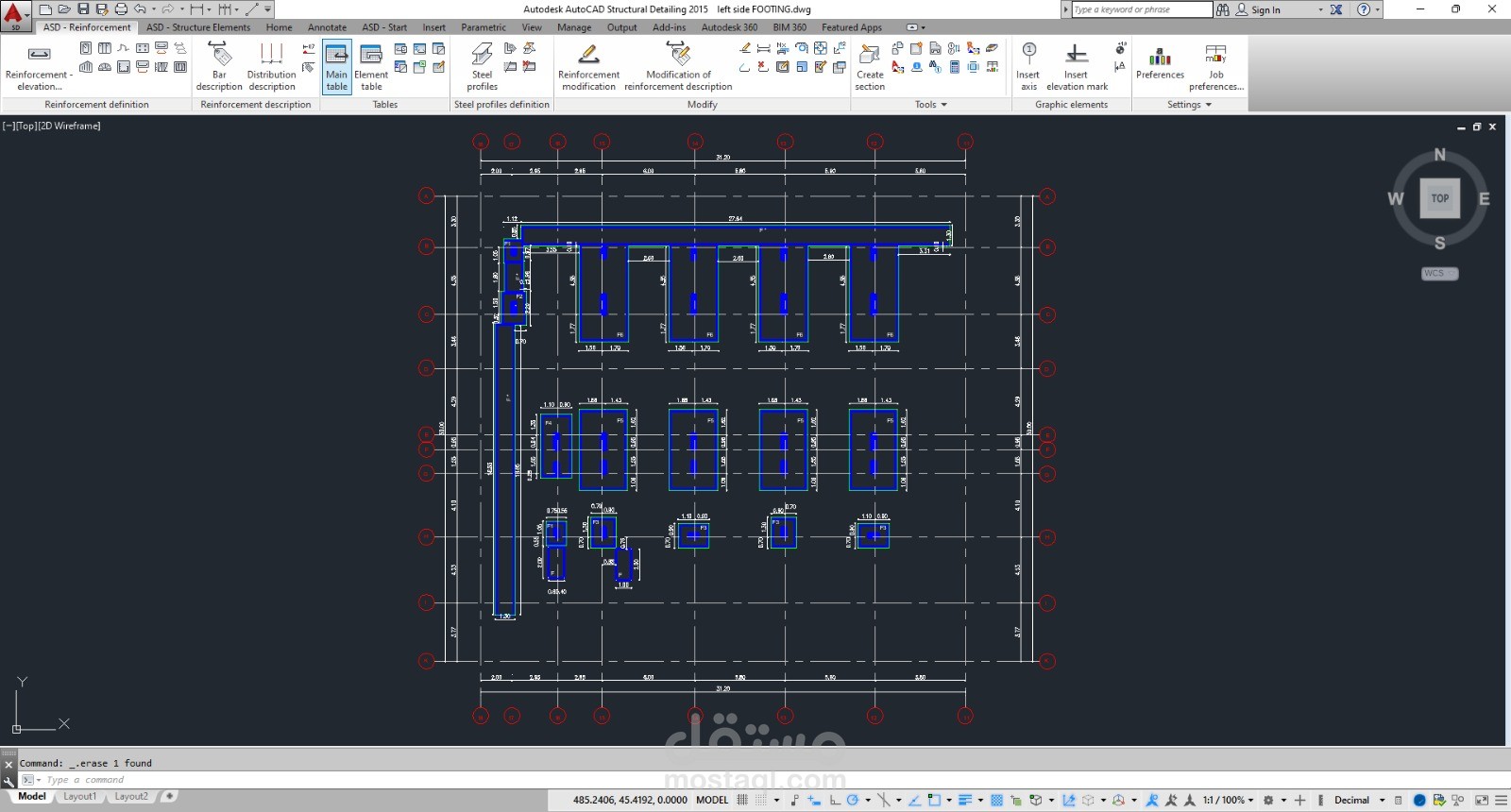Open the Steel profiles tool
Screen dimensions: 1511x812
coord(482,66)
